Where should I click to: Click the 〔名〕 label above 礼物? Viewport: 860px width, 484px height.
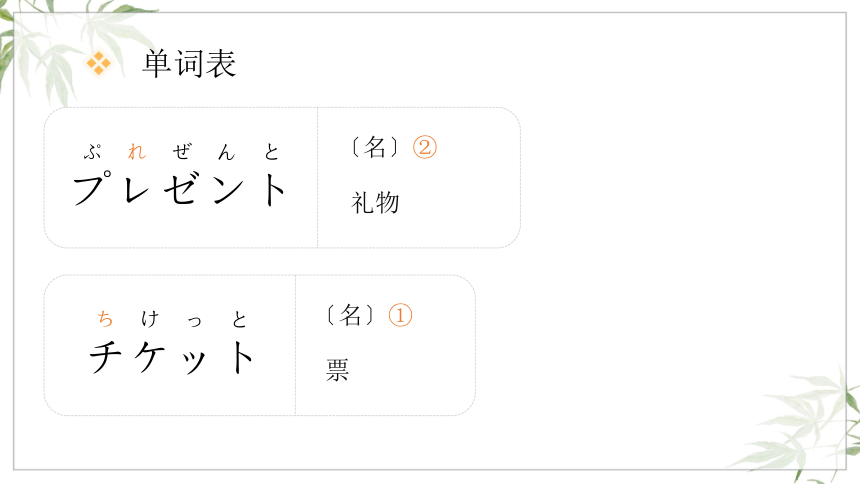point(376,147)
